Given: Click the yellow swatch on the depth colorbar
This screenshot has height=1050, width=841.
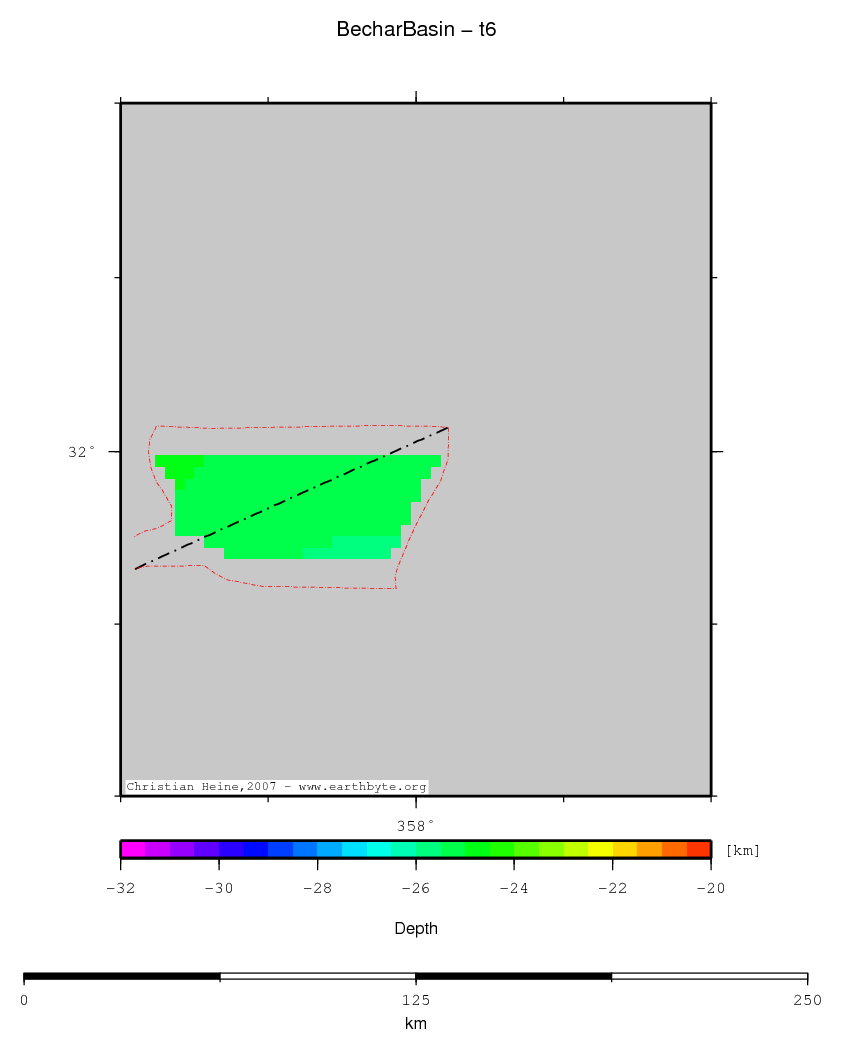Looking at the screenshot, I should pos(600,849).
